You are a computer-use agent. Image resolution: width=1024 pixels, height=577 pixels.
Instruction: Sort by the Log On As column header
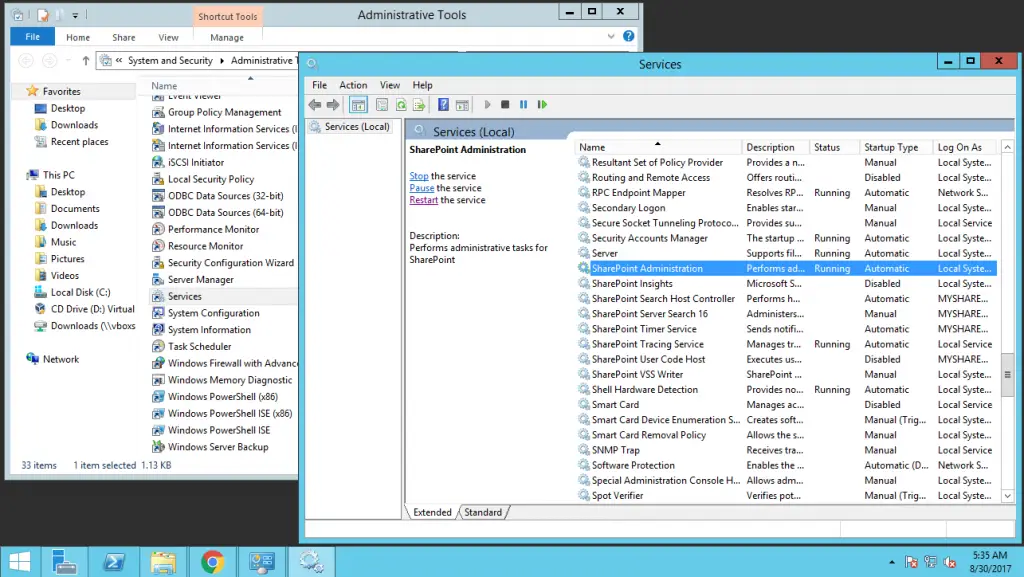966,148
